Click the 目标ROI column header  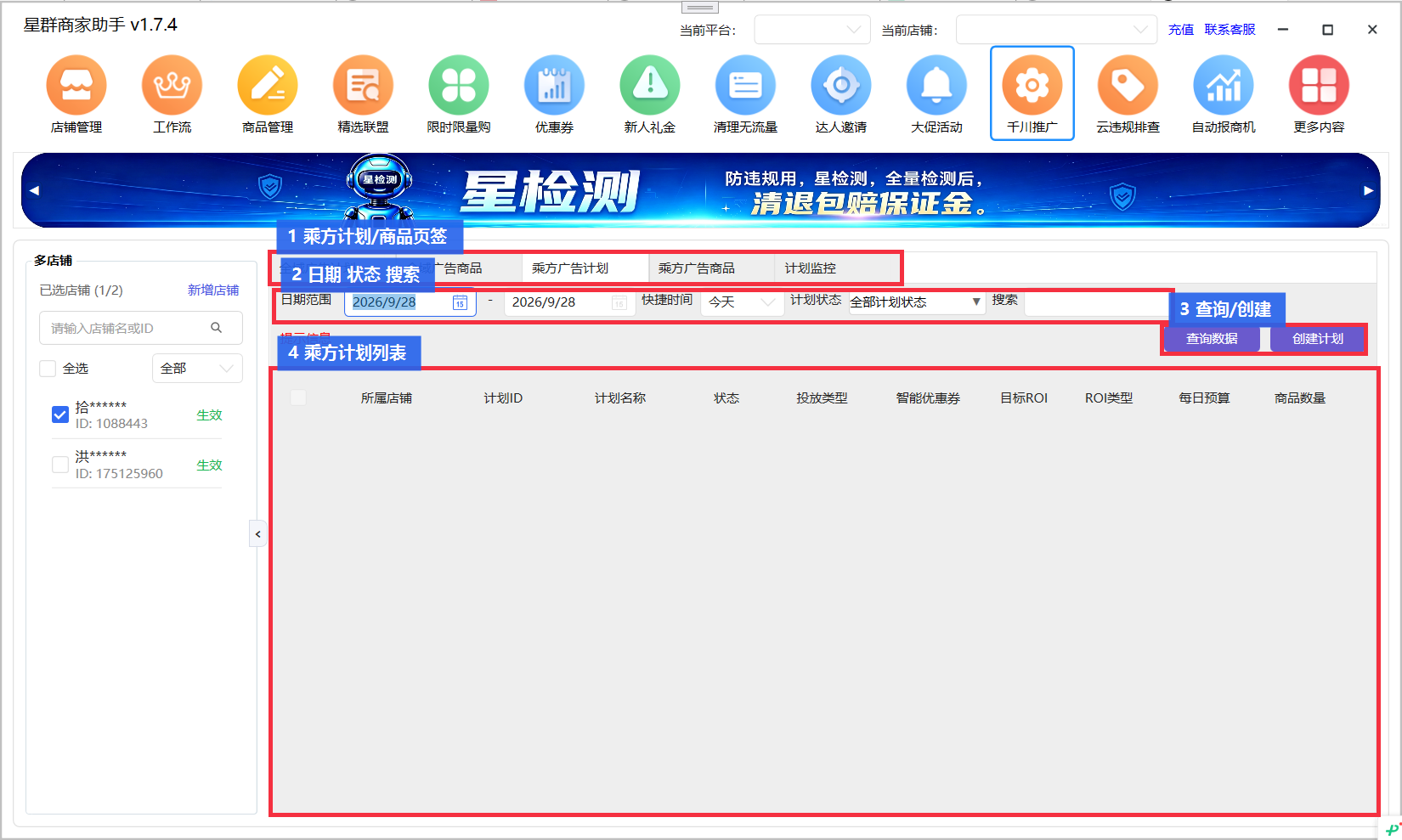point(1024,398)
